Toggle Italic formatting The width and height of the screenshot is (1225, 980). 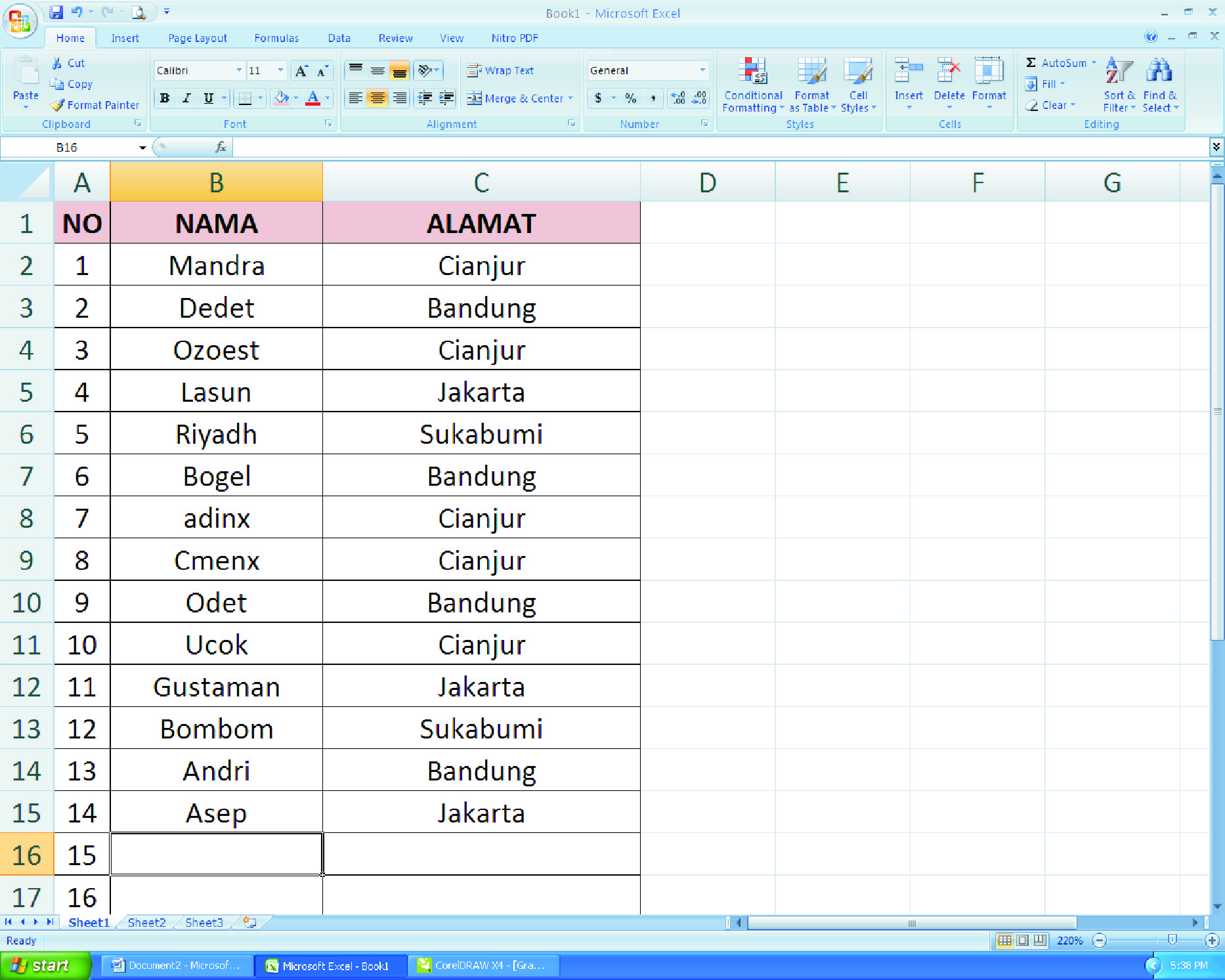[186, 98]
